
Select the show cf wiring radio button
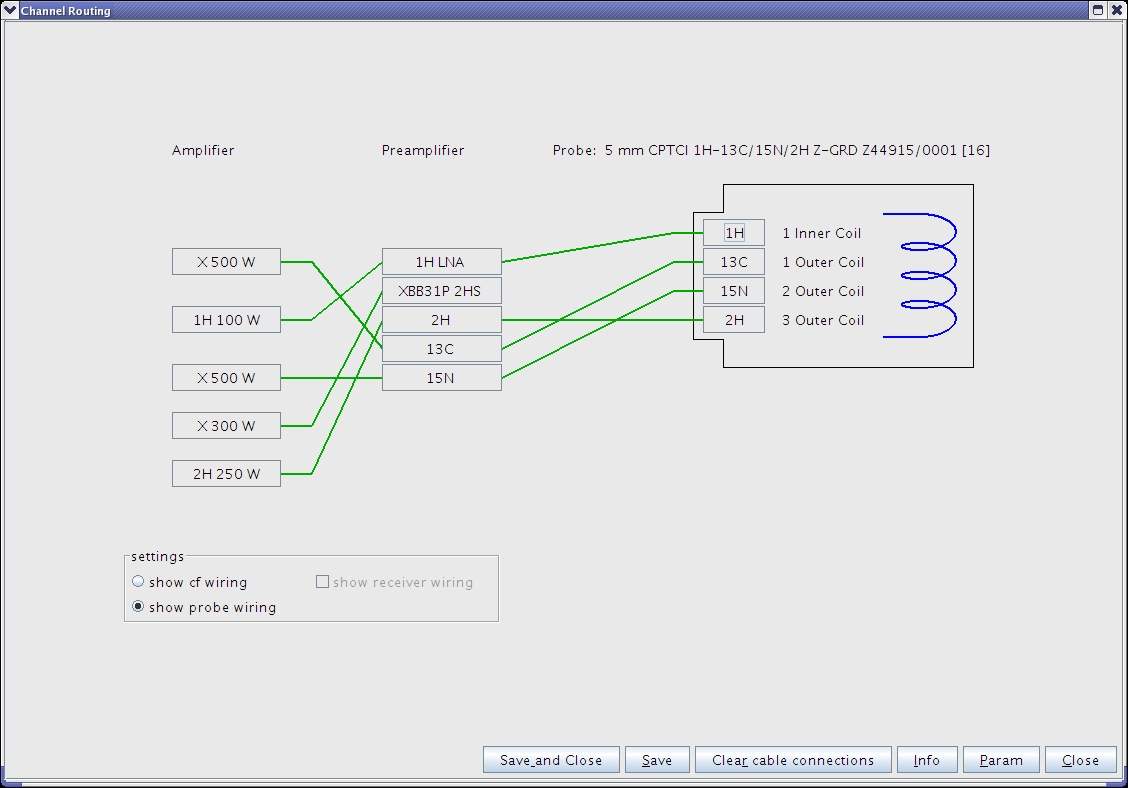[139, 582]
